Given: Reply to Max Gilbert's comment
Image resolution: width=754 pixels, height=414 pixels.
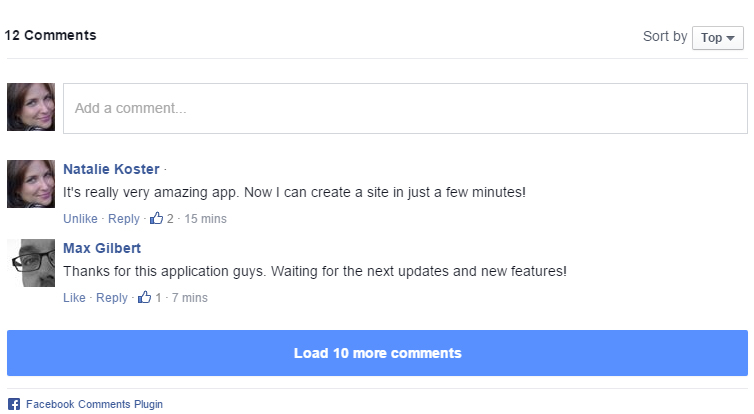Looking at the screenshot, I should point(112,298).
